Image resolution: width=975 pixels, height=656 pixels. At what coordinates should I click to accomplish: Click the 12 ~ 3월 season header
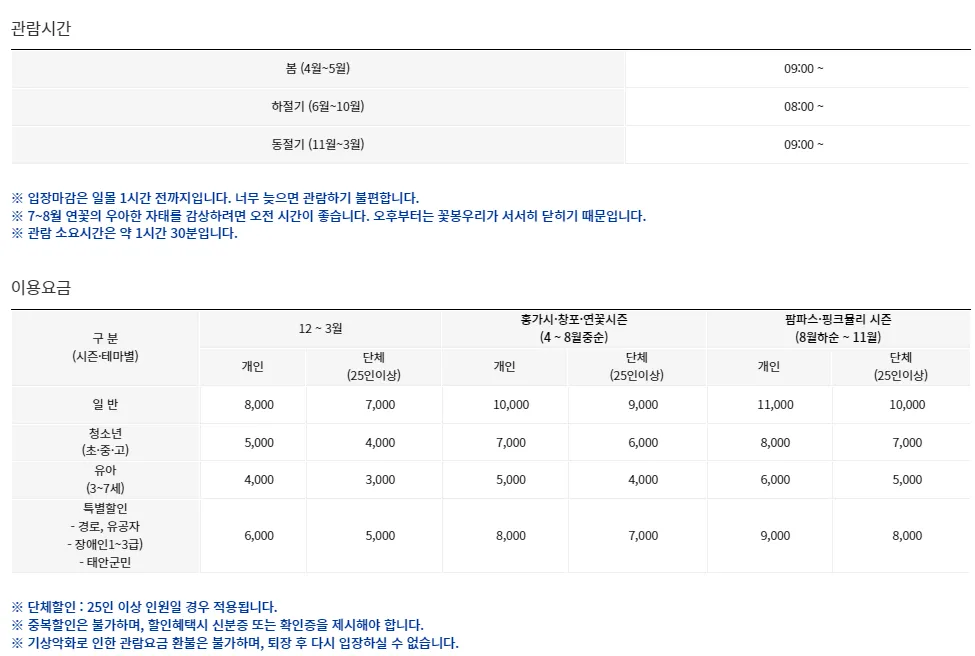pos(320,328)
